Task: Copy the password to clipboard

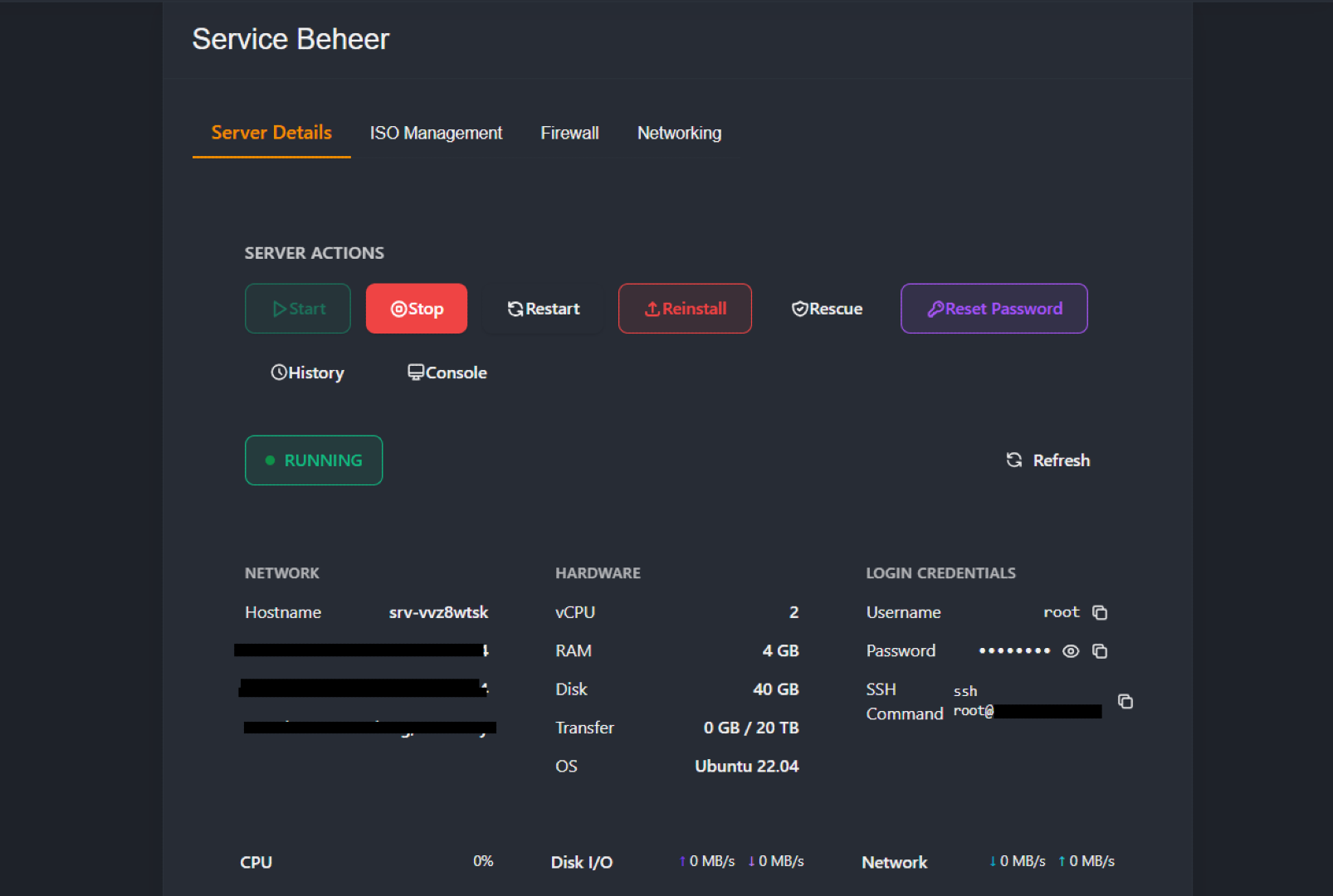Action: tap(1100, 651)
